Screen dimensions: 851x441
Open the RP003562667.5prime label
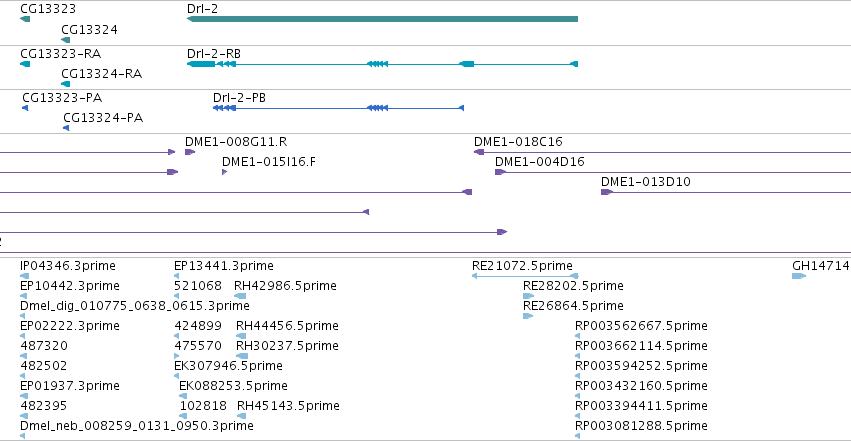point(642,325)
